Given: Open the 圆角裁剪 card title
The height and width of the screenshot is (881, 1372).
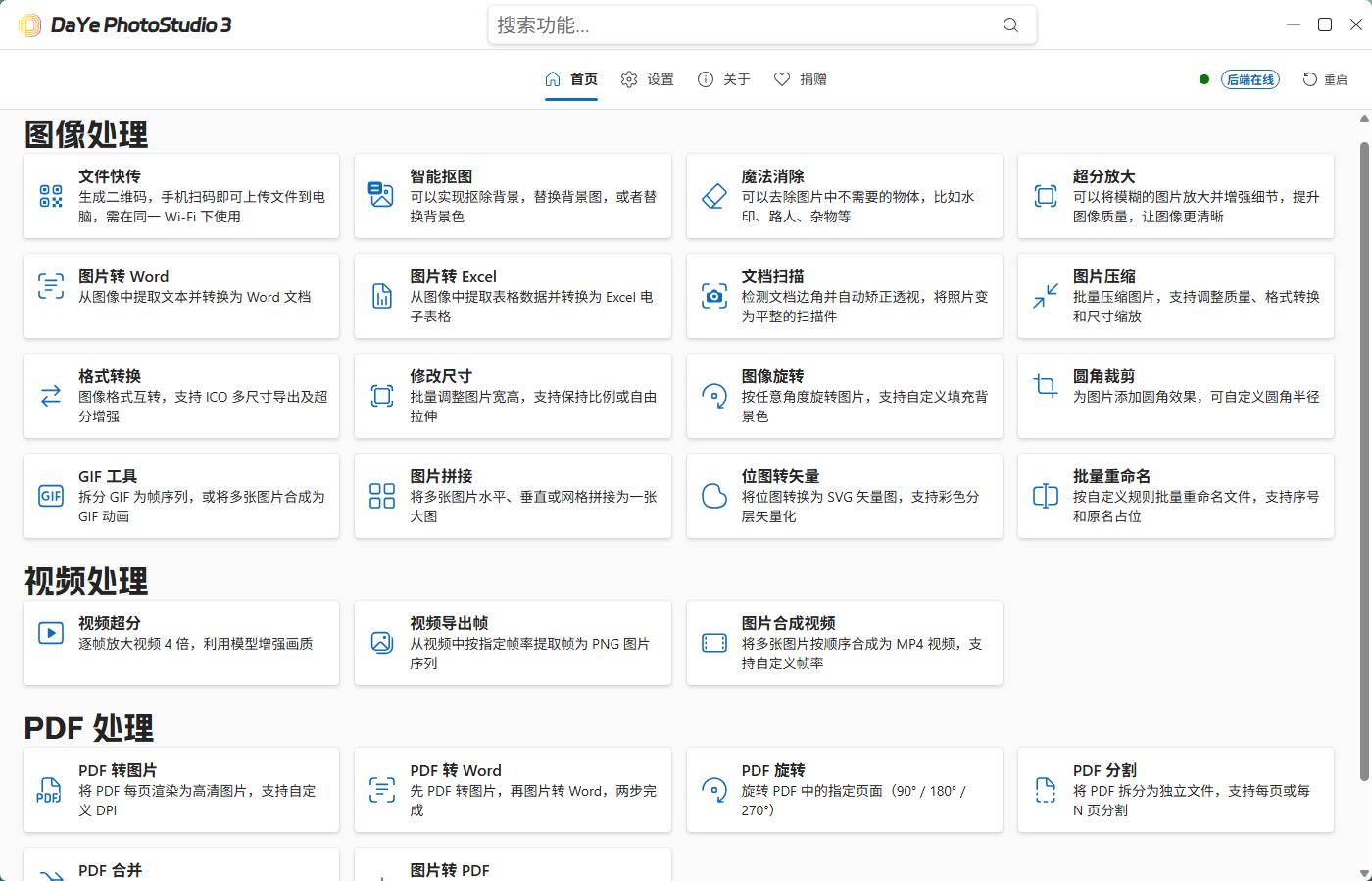Looking at the screenshot, I should (x=1103, y=376).
